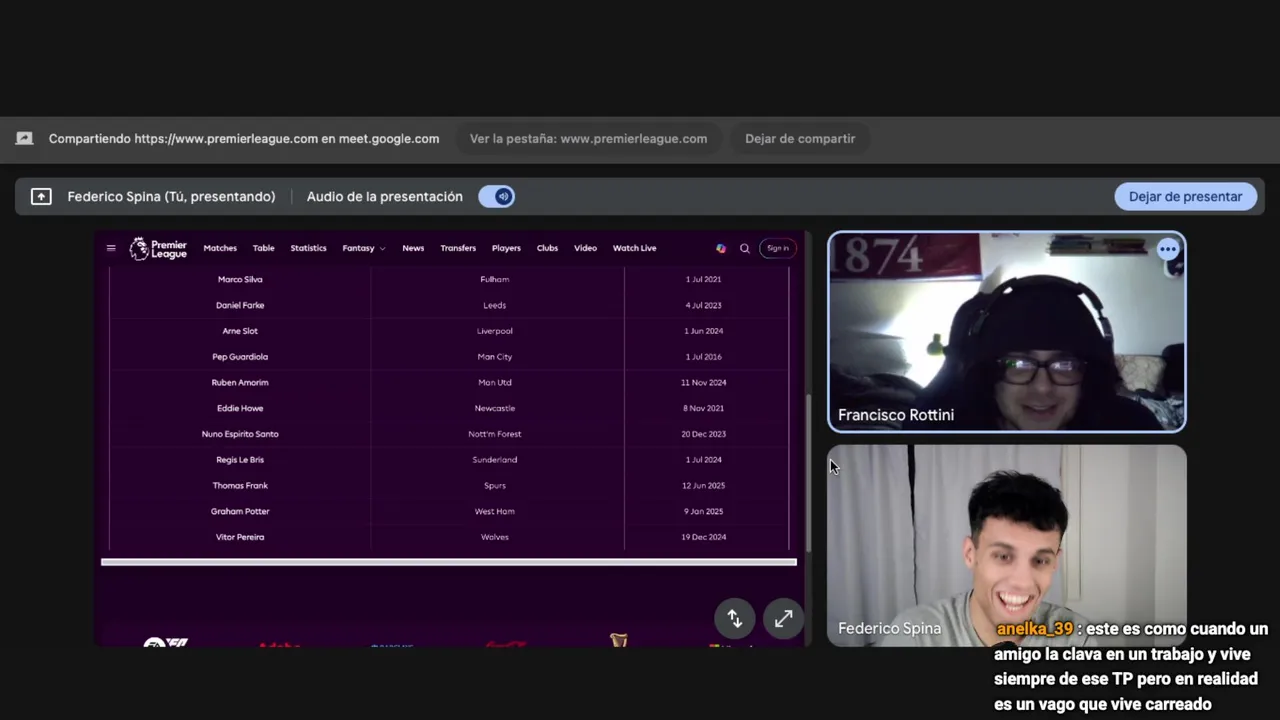Image resolution: width=1280 pixels, height=720 pixels.
Task: Go to the Table page
Action: [x=263, y=248]
